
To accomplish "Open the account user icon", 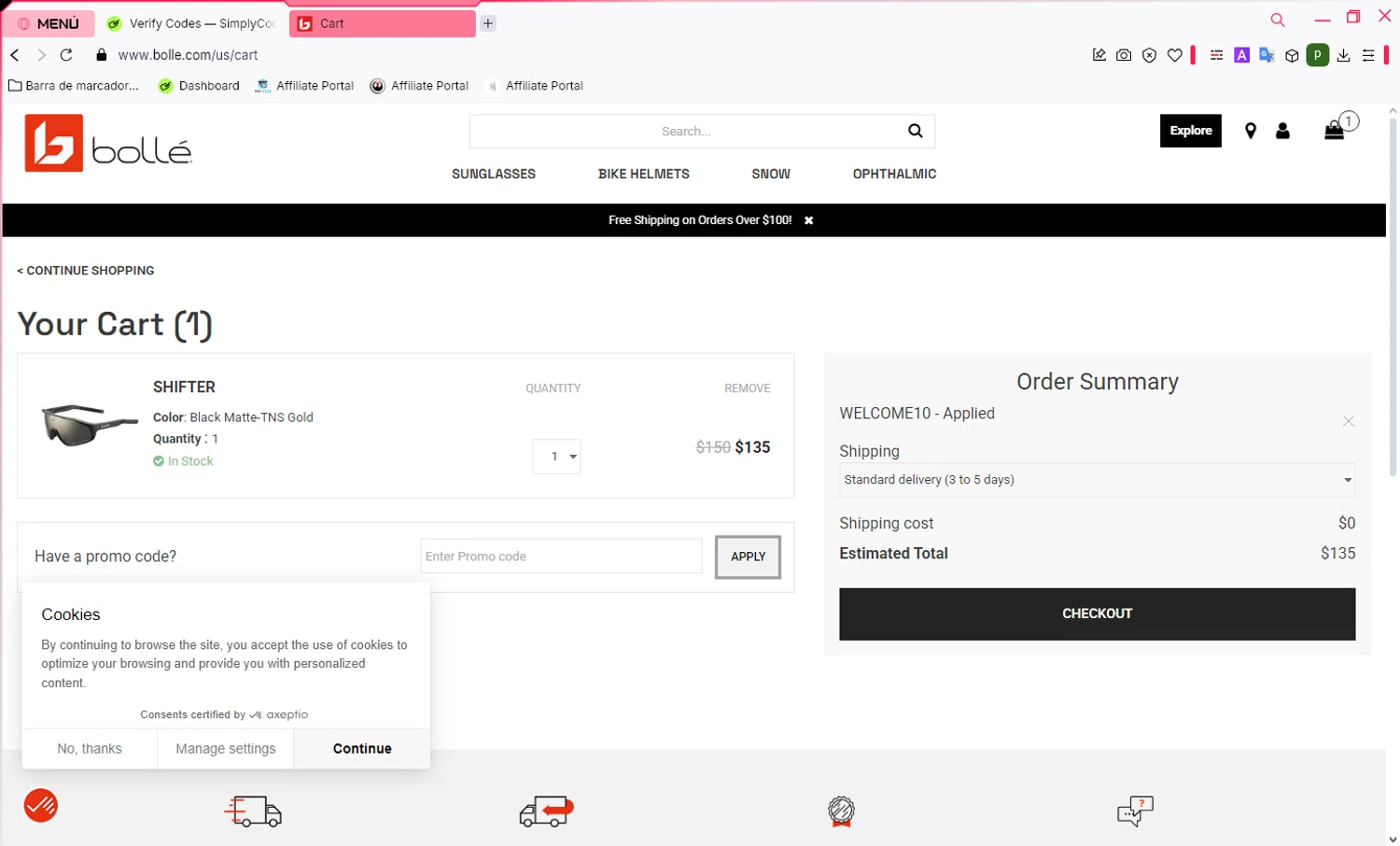I will [1282, 132].
